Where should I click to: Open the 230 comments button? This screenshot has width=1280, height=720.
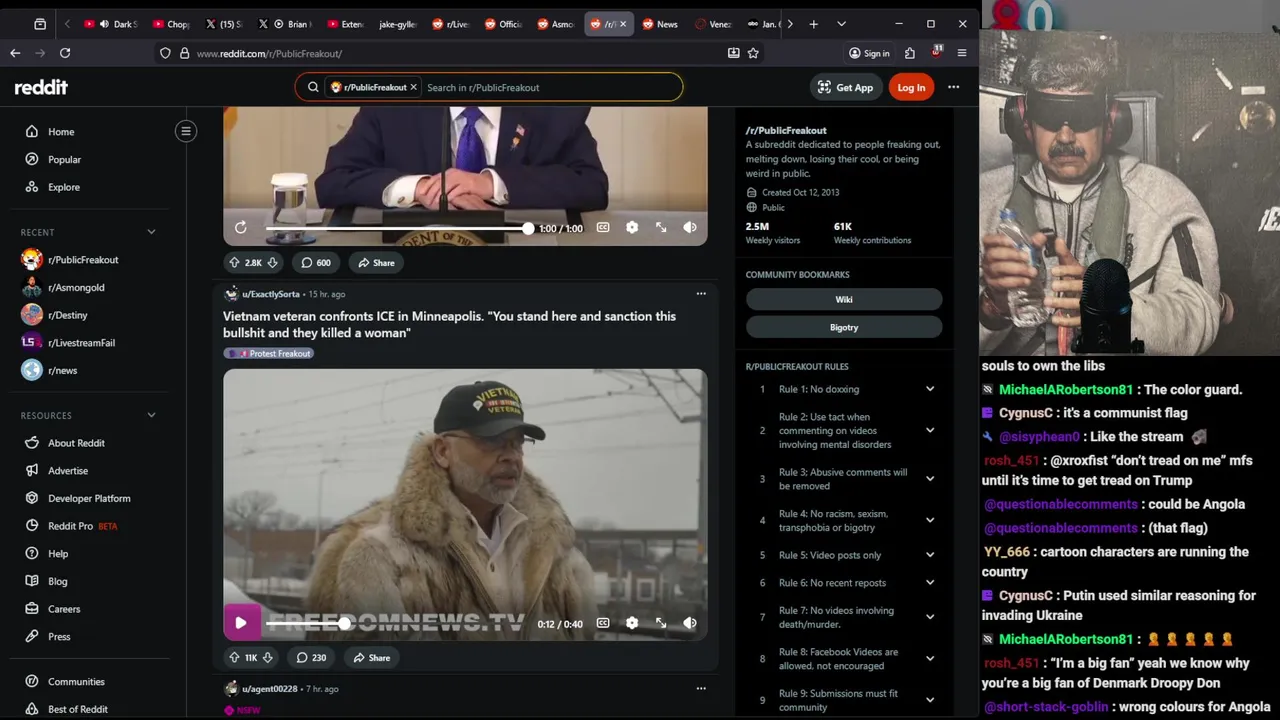(311, 658)
